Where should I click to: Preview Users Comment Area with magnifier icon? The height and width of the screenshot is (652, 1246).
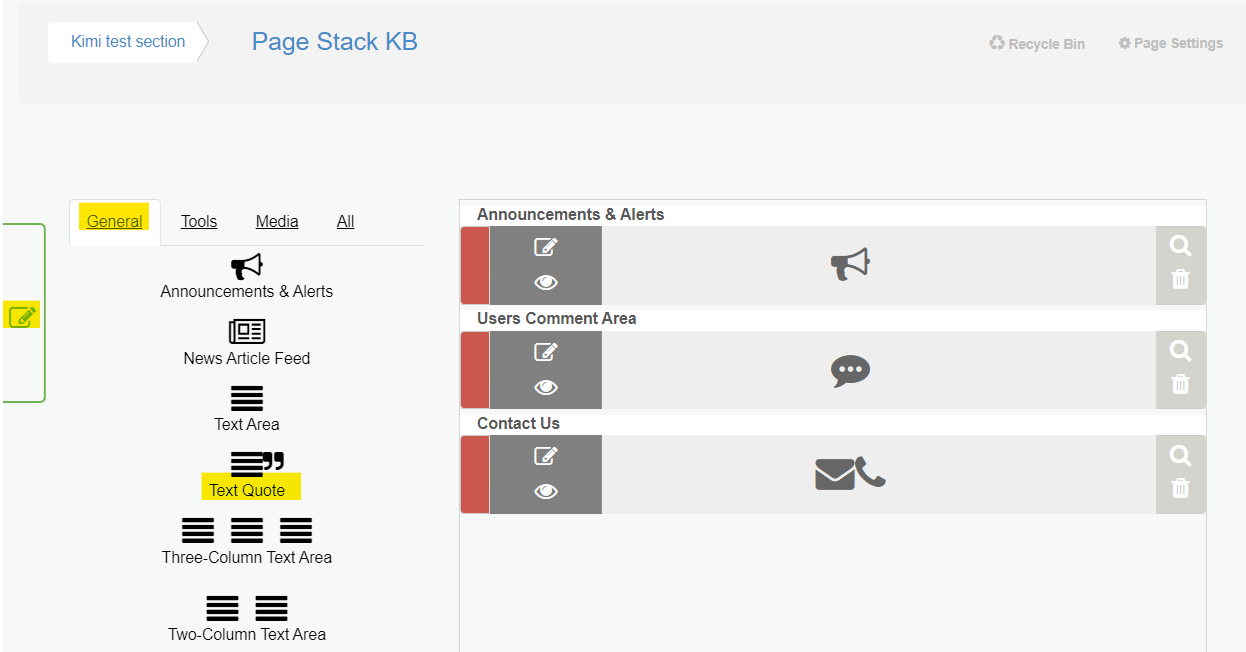(x=1181, y=351)
